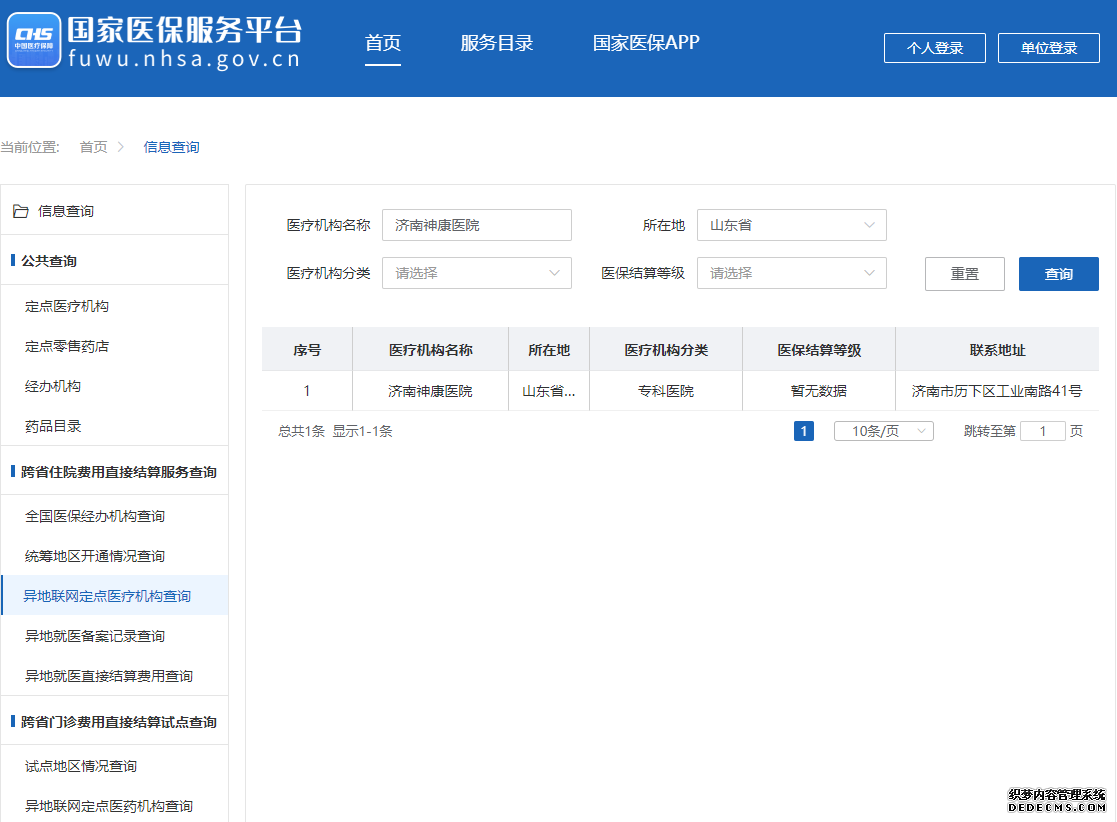
Task: Click the truncated 山东省... table cell
Action: [x=549, y=391]
